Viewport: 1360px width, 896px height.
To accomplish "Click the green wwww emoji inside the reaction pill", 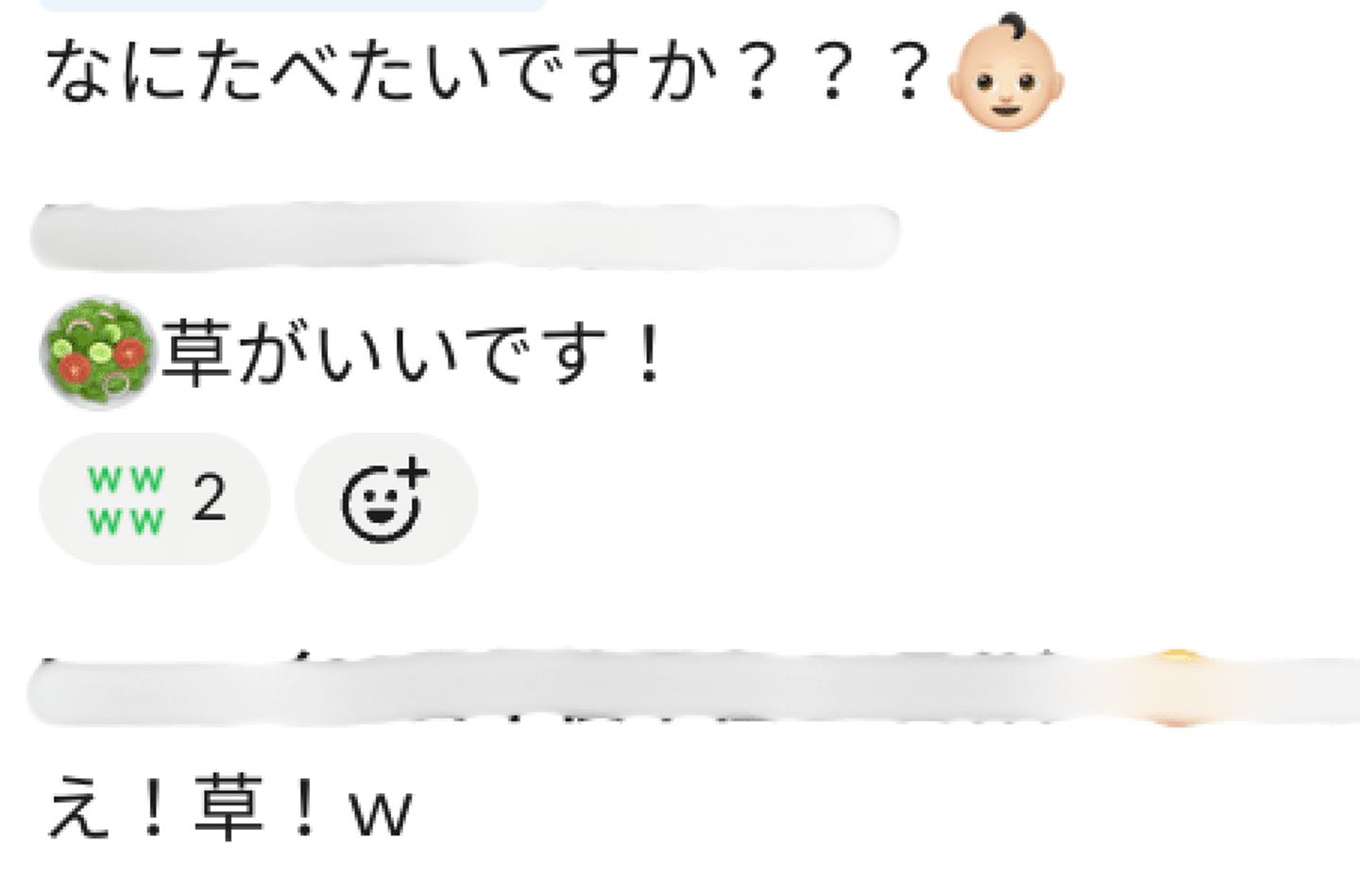I will tap(127, 499).
